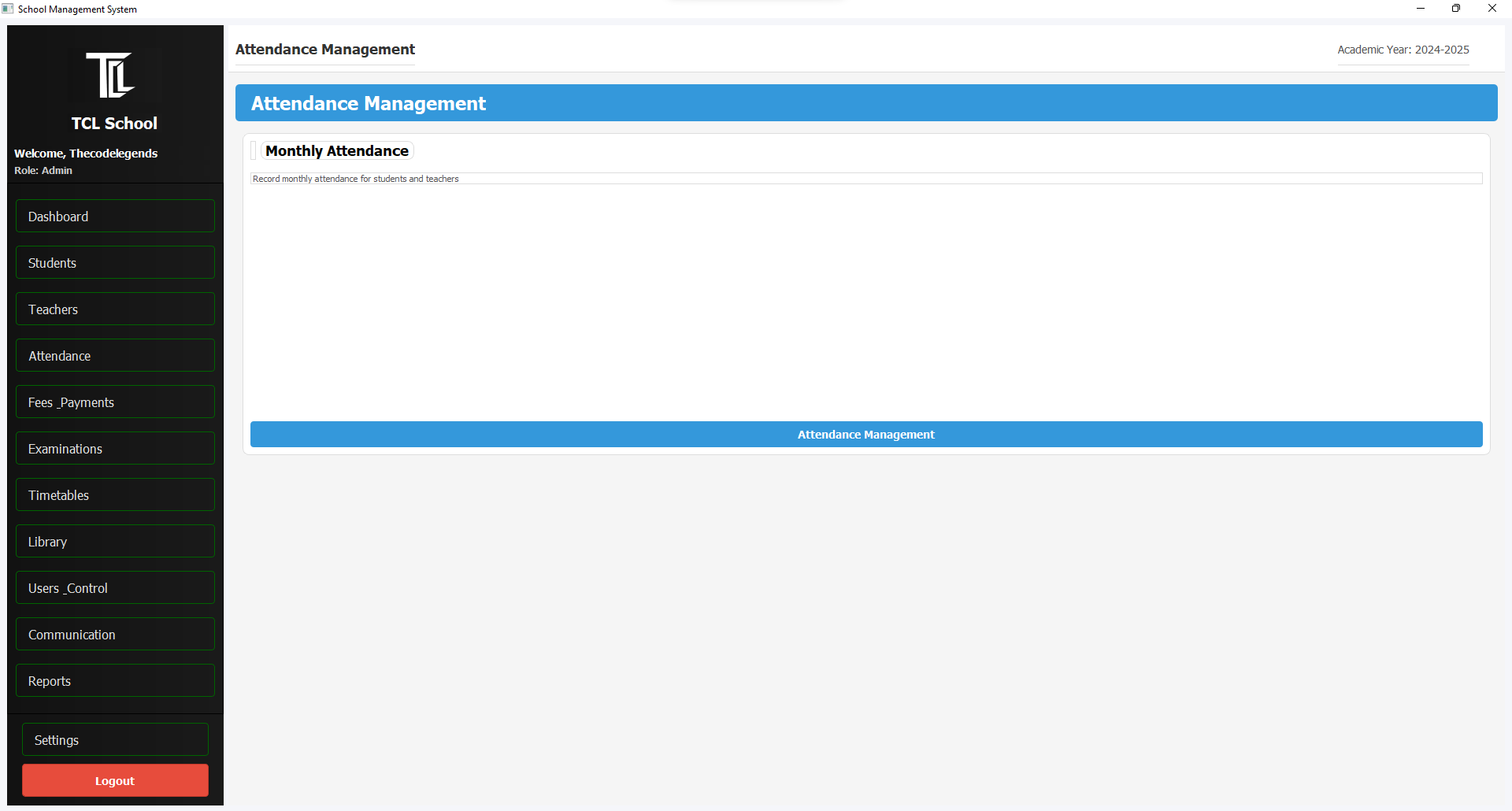Navigate to Examinations
The width and height of the screenshot is (1512, 811).
[x=115, y=449]
